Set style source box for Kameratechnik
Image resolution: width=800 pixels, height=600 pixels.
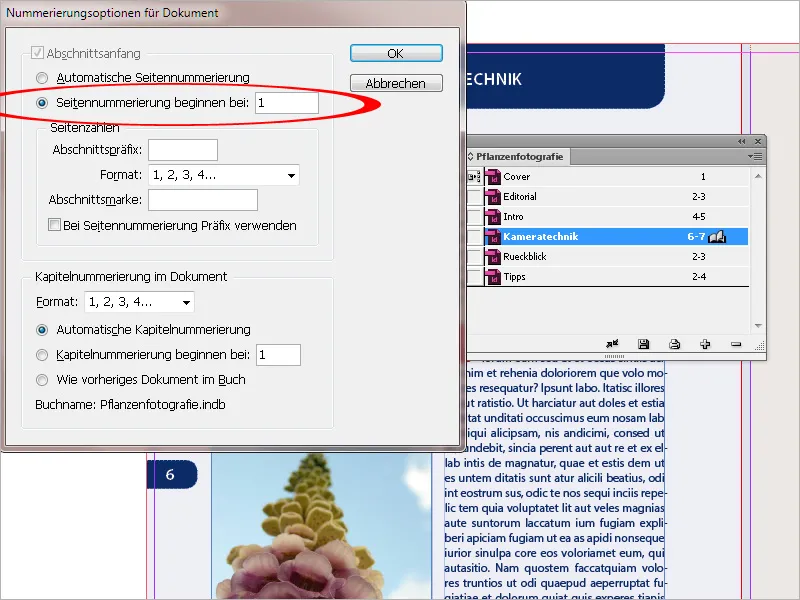pyautogui.click(x=474, y=237)
